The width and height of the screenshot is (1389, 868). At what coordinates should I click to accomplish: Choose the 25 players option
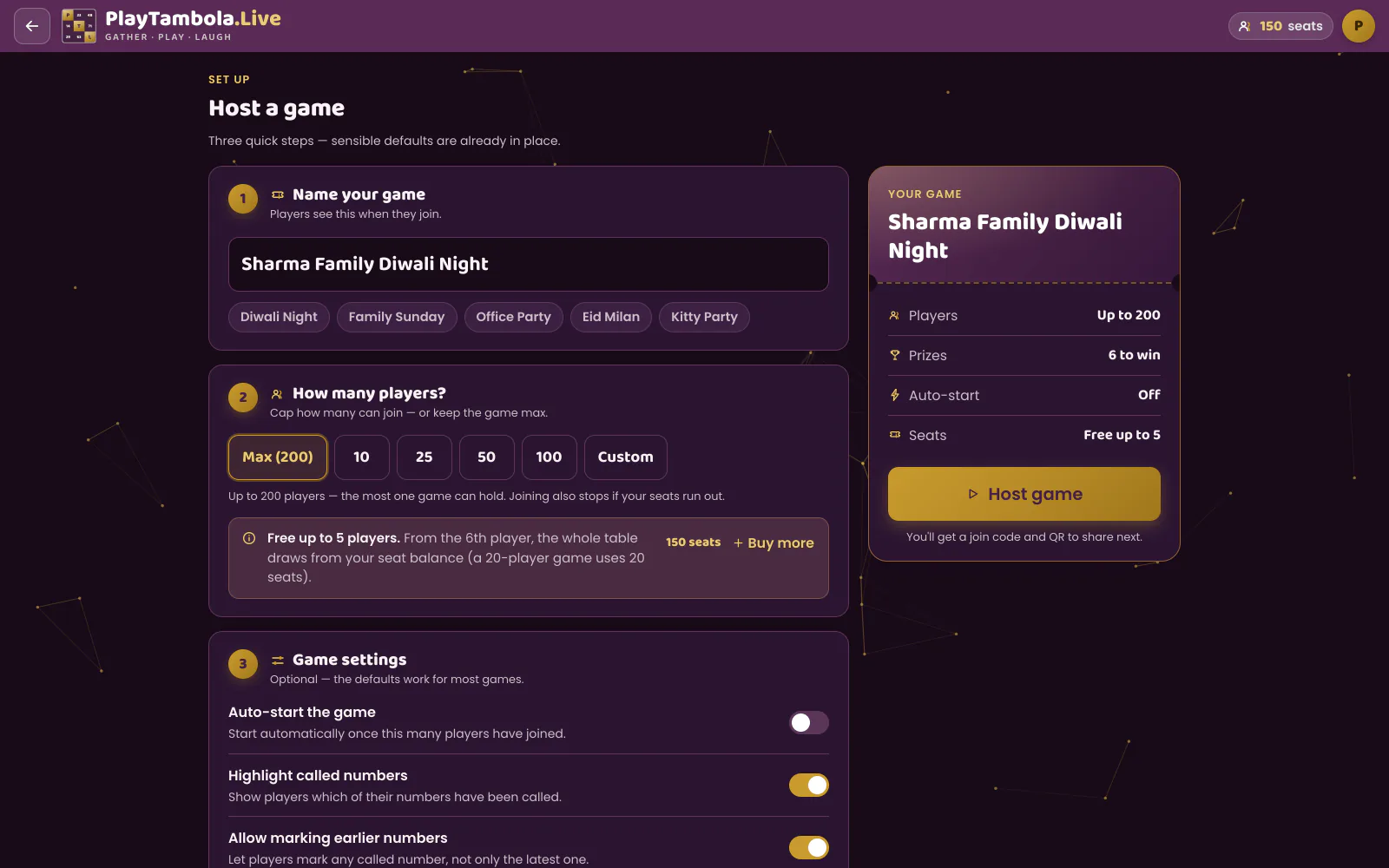(425, 457)
